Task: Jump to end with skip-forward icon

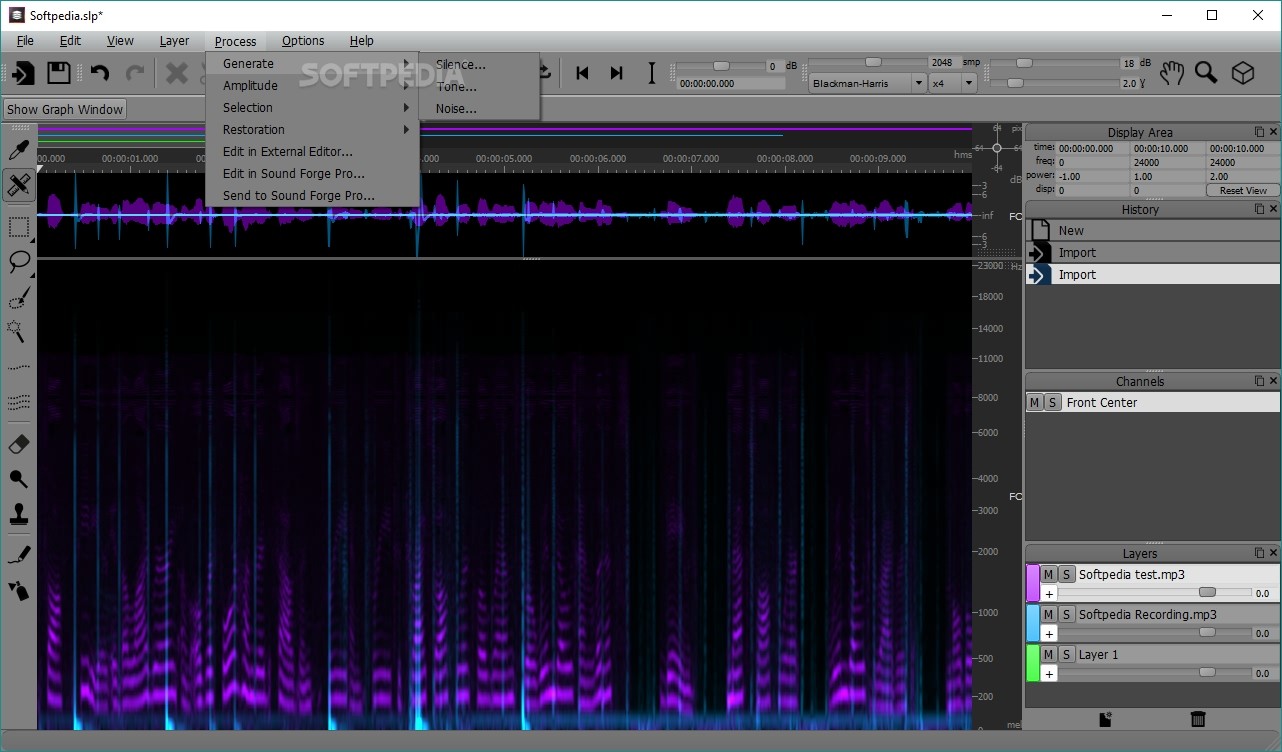Action: 616,73
